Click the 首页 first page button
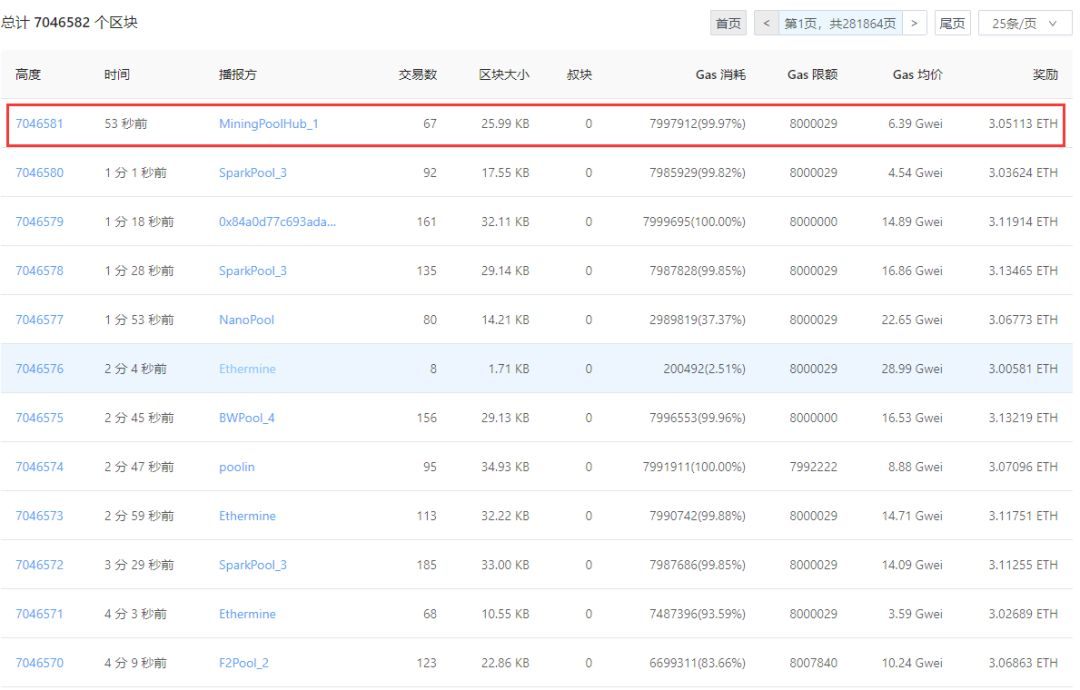The image size is (1080, 690). 728,23
